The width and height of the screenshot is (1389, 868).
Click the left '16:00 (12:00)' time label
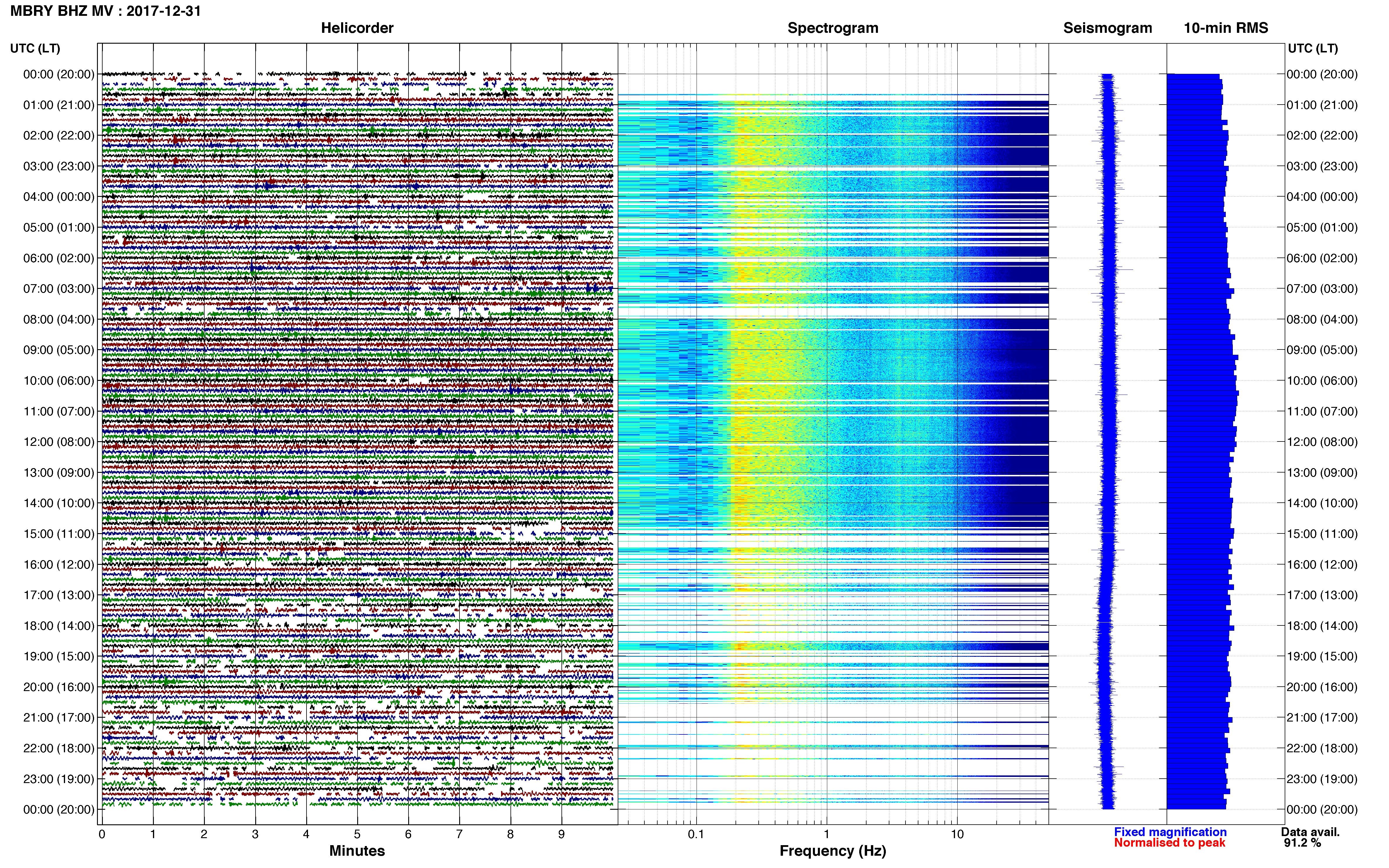click(59, 564)
